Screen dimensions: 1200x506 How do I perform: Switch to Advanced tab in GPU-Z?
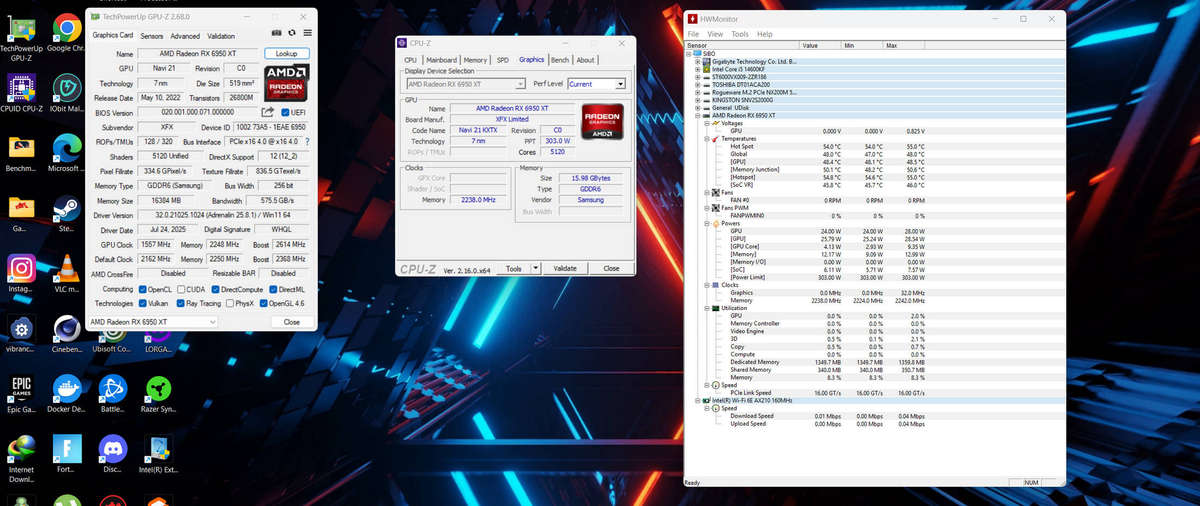(185, 36)
